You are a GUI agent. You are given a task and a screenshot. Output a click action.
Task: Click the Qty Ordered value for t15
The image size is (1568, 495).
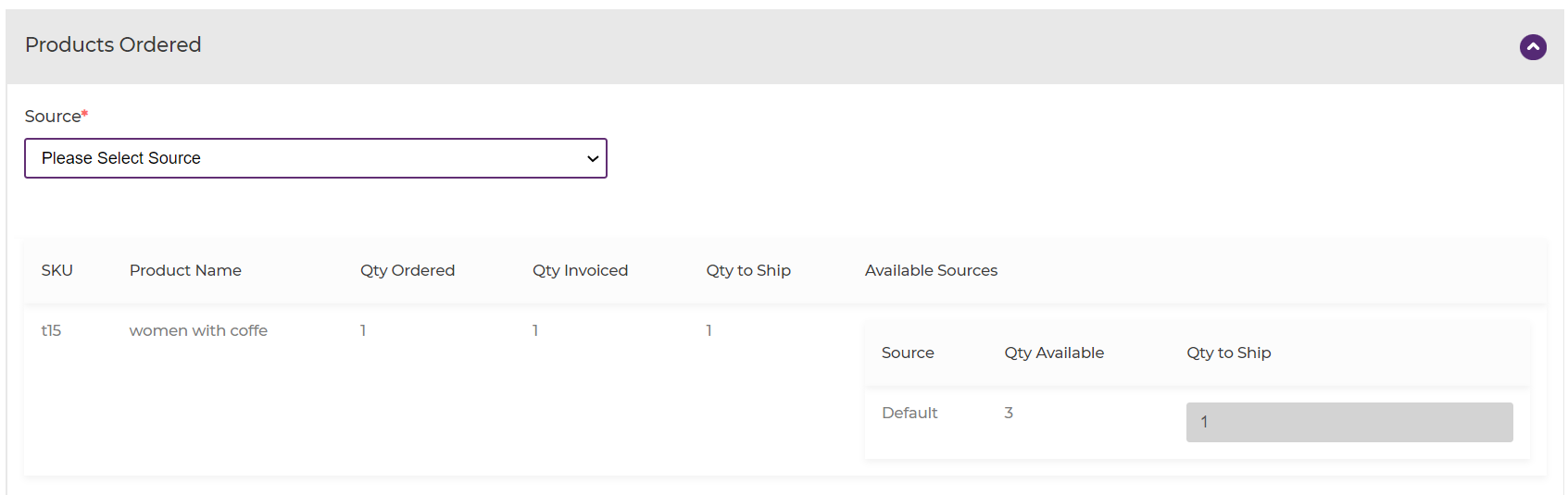coord(363,330)
